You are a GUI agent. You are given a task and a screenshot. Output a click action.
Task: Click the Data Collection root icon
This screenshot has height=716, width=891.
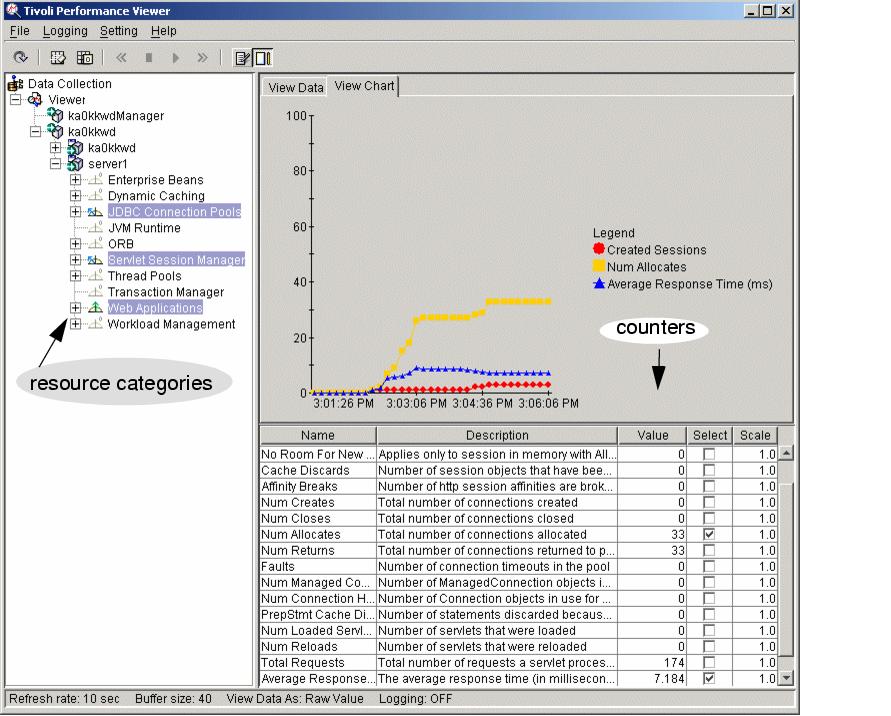click(x=15, y=84)
